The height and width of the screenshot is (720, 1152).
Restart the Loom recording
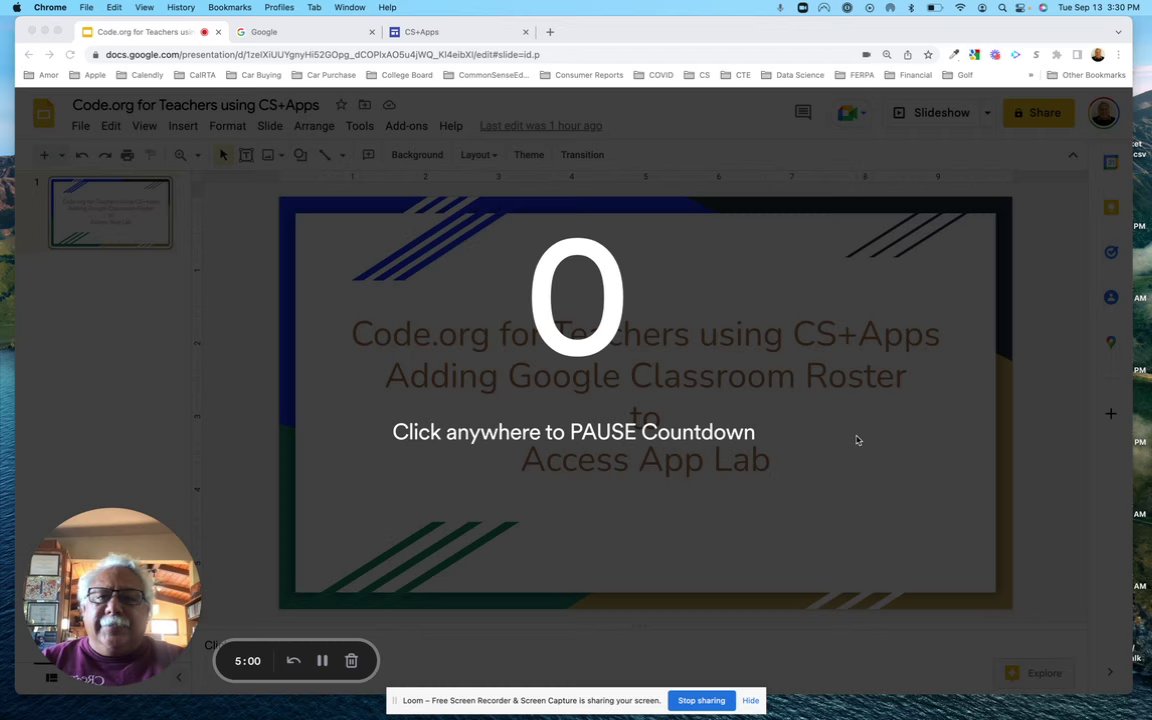coord(293,660)
